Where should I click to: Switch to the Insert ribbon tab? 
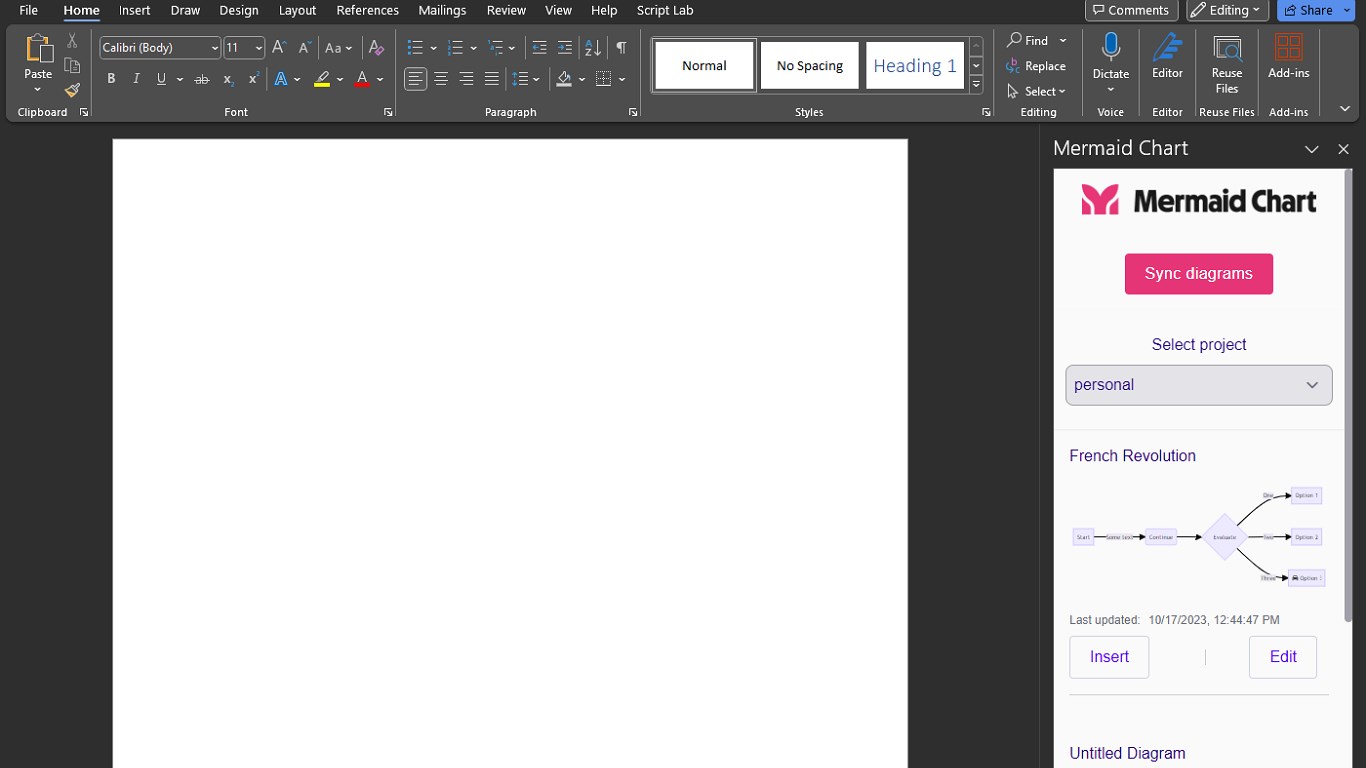point(134,10)
